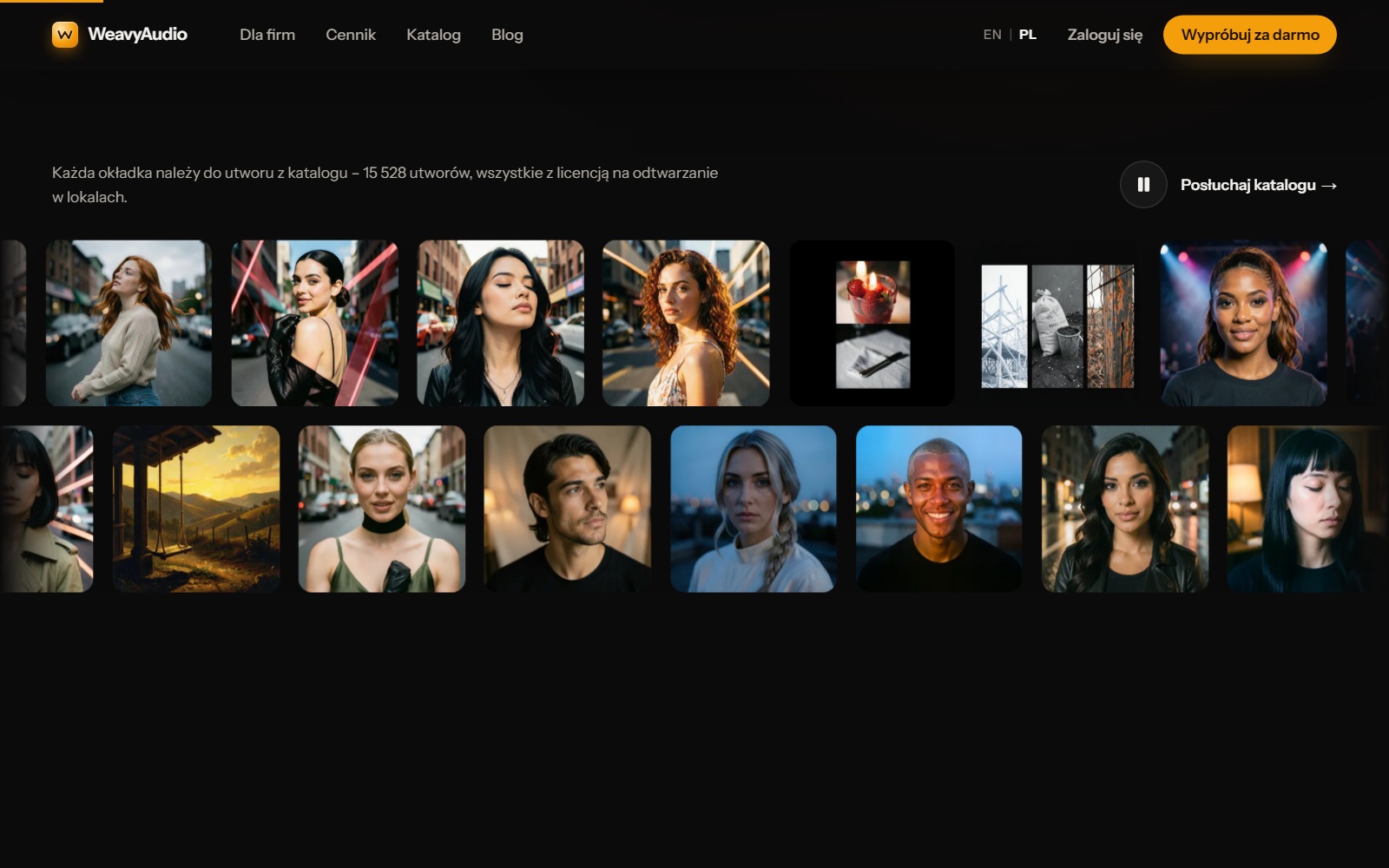The height and width of the screenshot is (868, 1389).
Task: Select the strawberry candle cover
Action: point(872,323)
